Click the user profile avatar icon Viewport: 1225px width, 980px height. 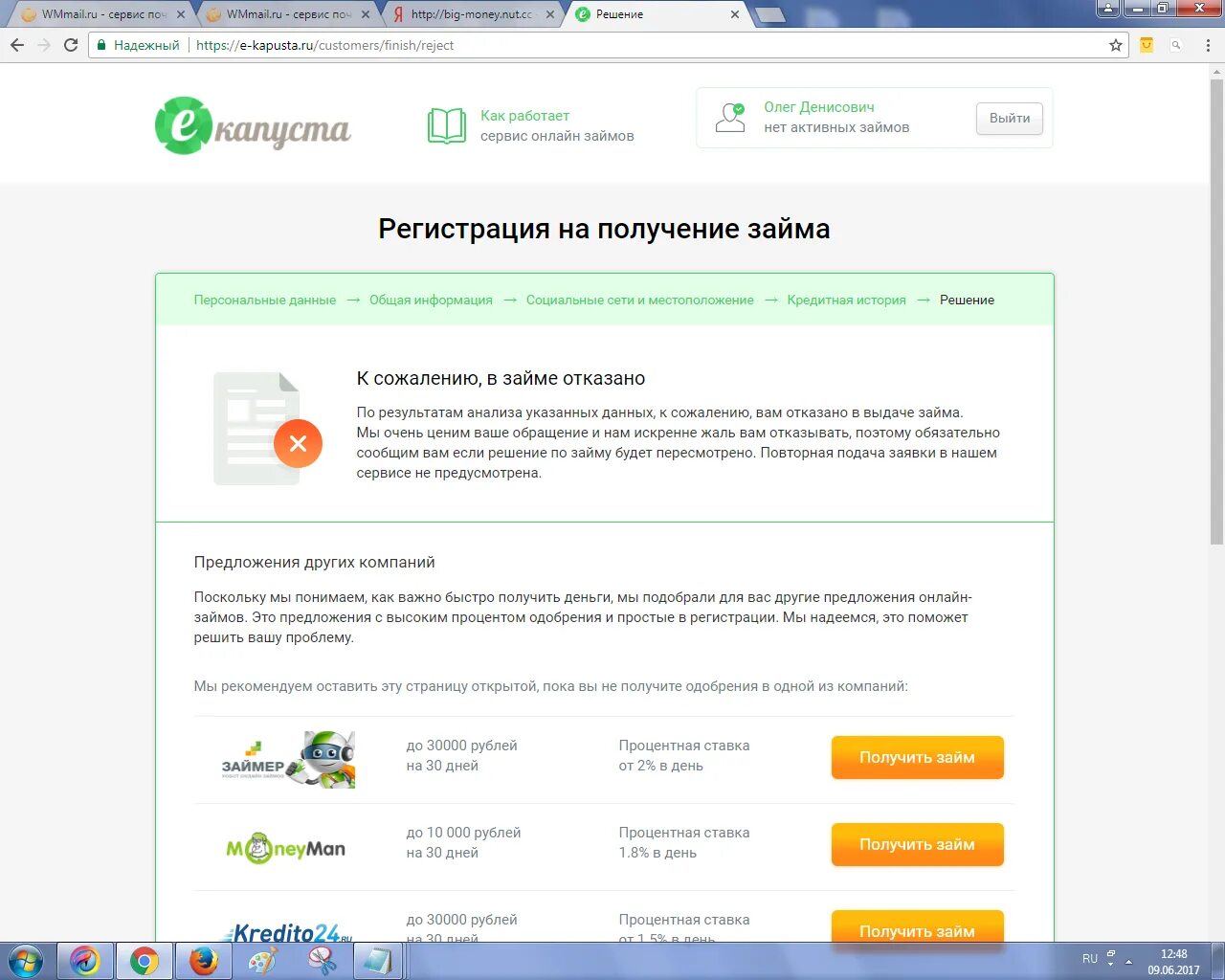pos(729,117)
